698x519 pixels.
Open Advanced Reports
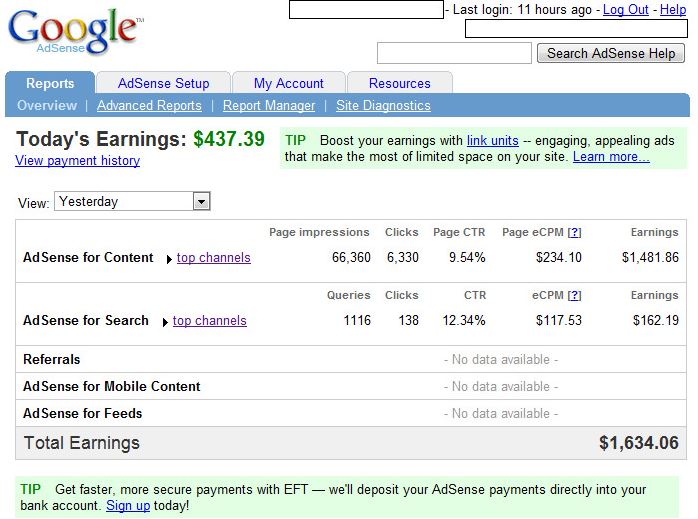pyautogui.click(x=149, y=105)
